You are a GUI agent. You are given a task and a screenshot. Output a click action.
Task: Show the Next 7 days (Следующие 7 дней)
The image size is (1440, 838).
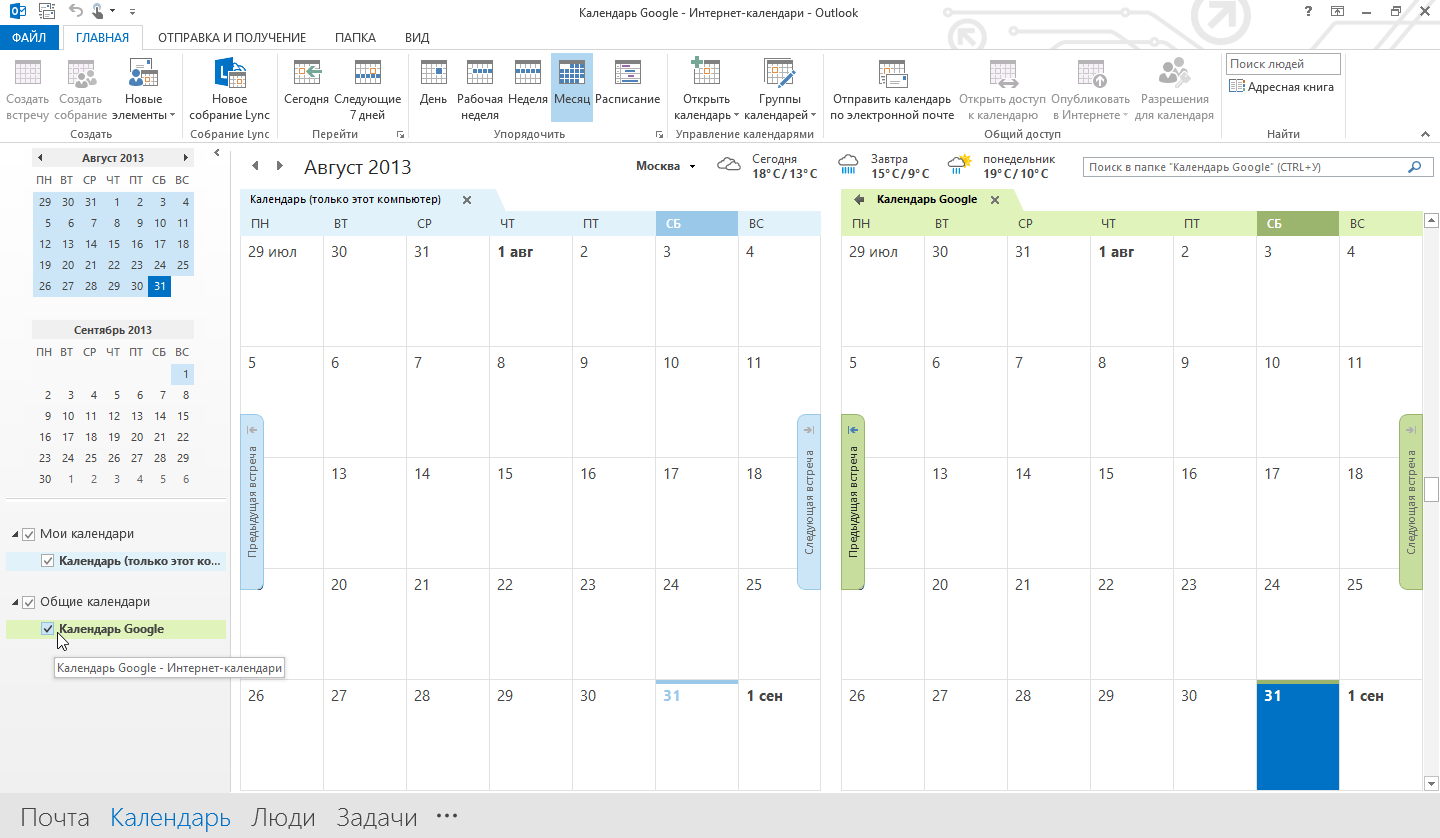coord(367,89)
